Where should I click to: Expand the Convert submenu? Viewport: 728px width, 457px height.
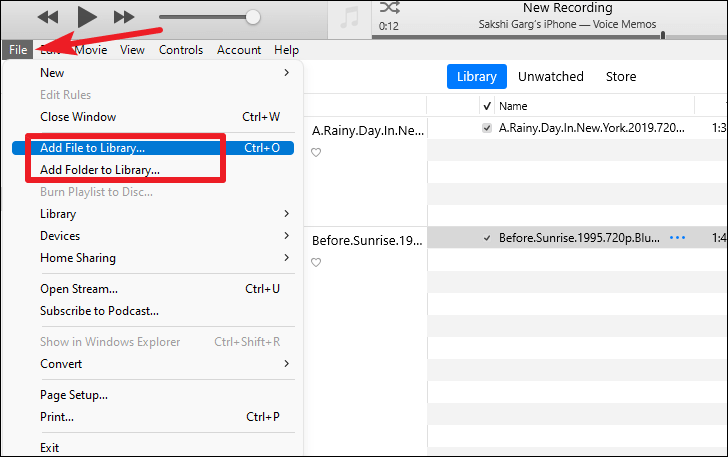(x=153, y=364)
